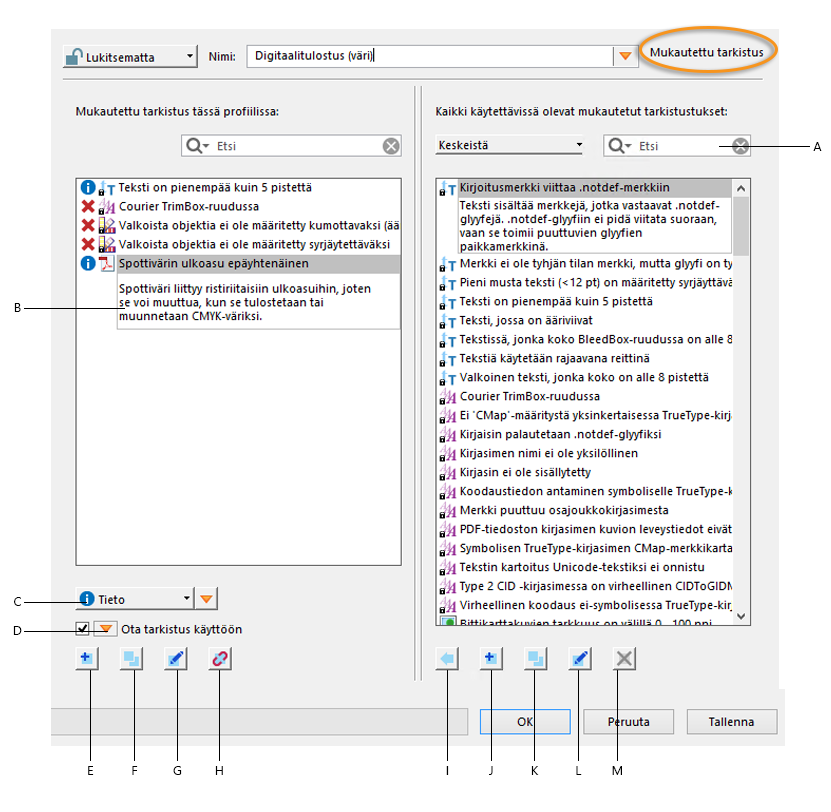The width and height of the screenshot is (831, 812).
Task: Click the right list scrollbar up arrow
Action: coord(741,188)
